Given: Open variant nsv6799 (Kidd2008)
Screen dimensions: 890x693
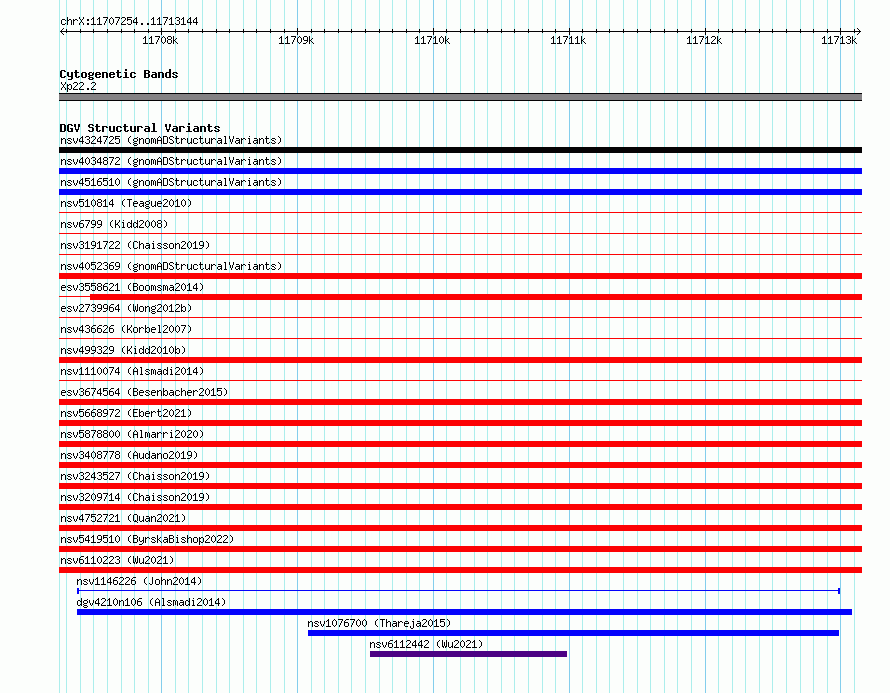Looking at the screenshot, I should click(x=114, y=224).
